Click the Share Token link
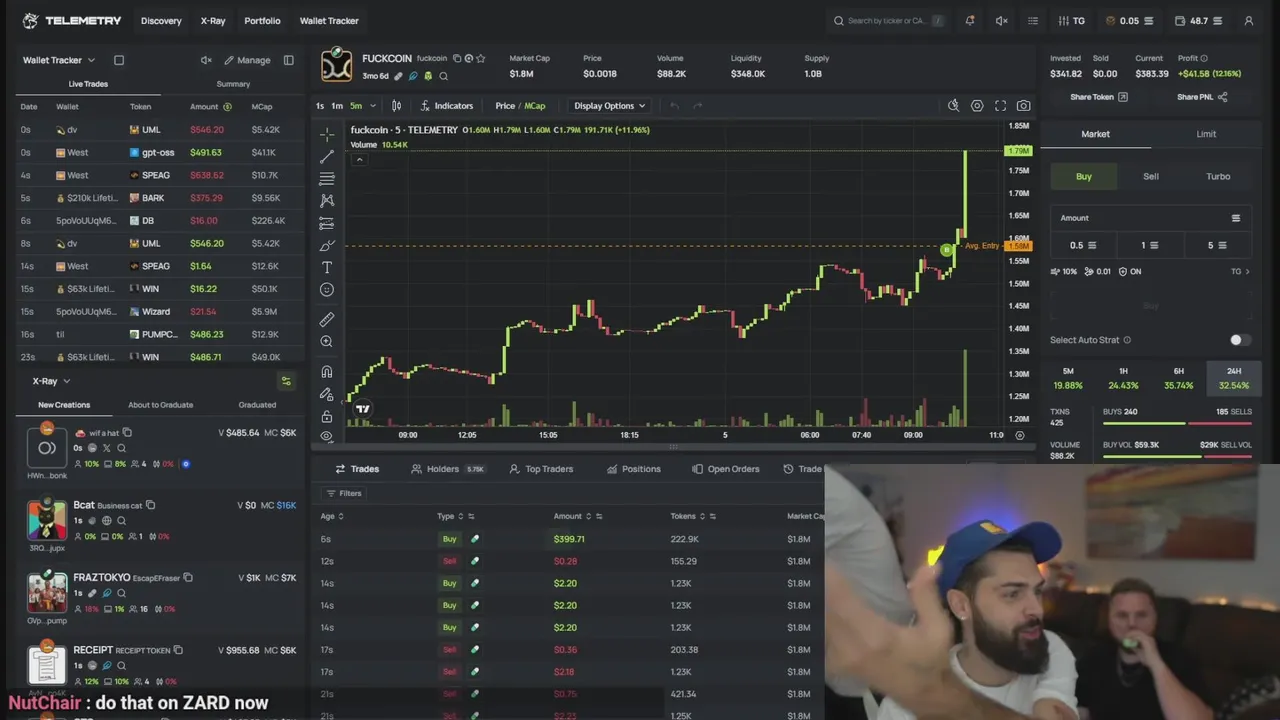This screenshot has width=1280, height=720. [x=1099, y=97]
